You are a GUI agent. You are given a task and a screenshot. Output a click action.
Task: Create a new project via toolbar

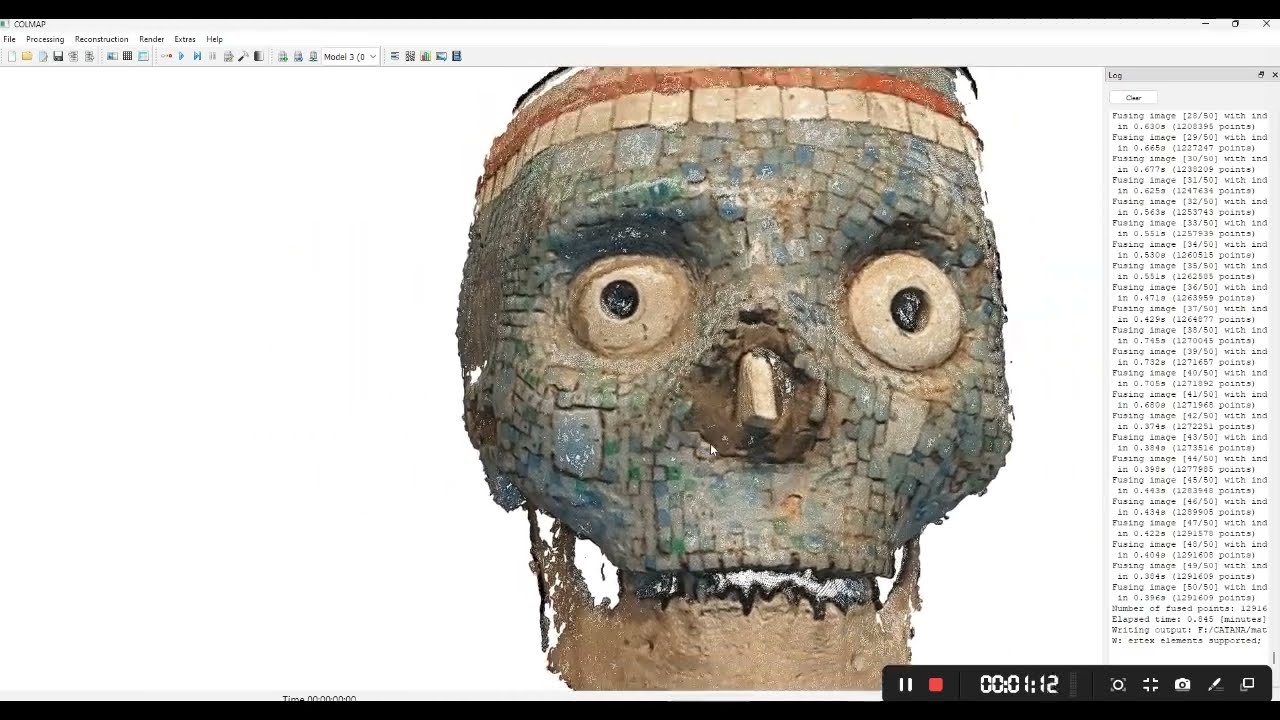11,57
